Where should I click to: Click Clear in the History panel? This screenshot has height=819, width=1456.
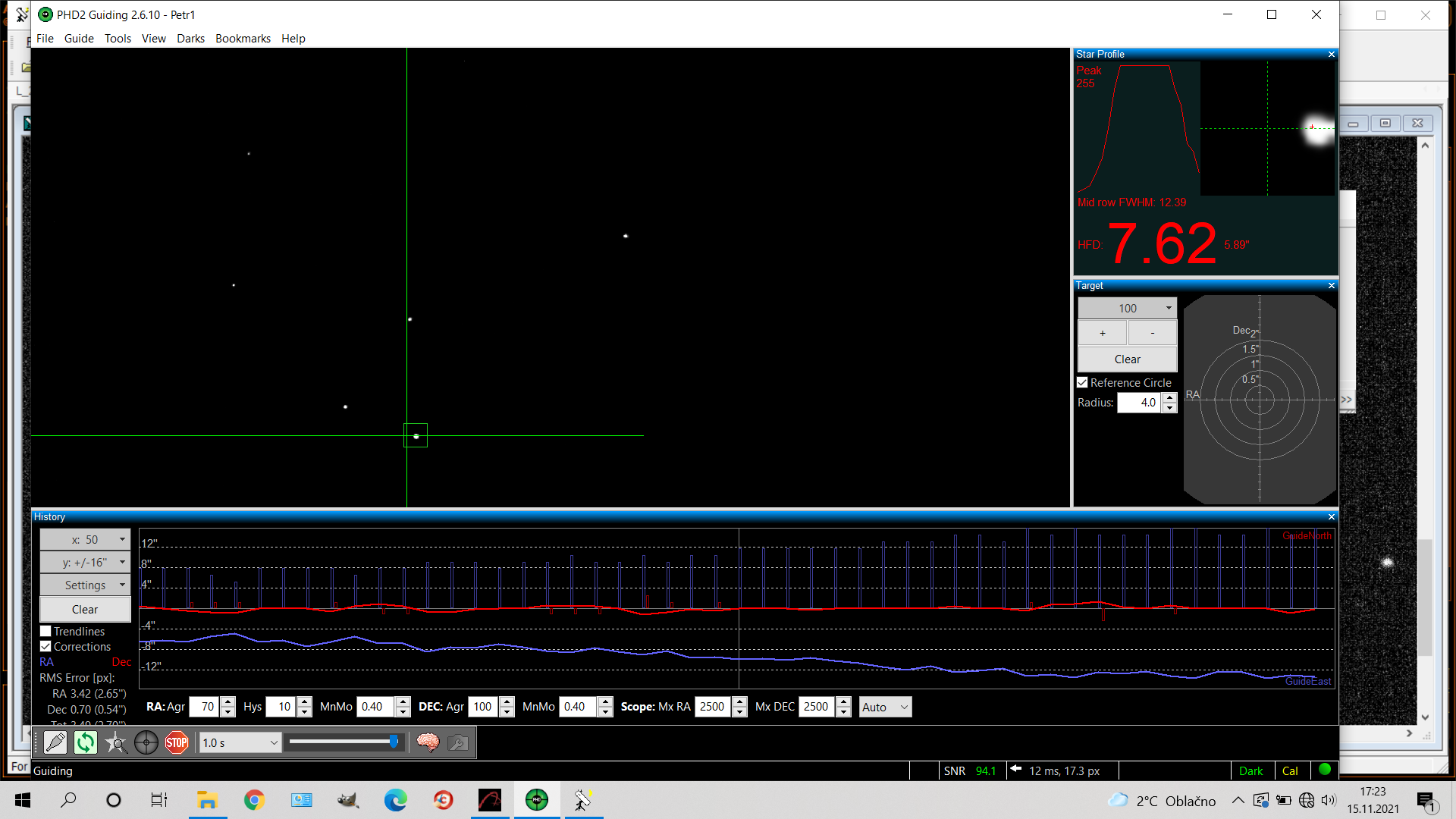coord(85,610)
